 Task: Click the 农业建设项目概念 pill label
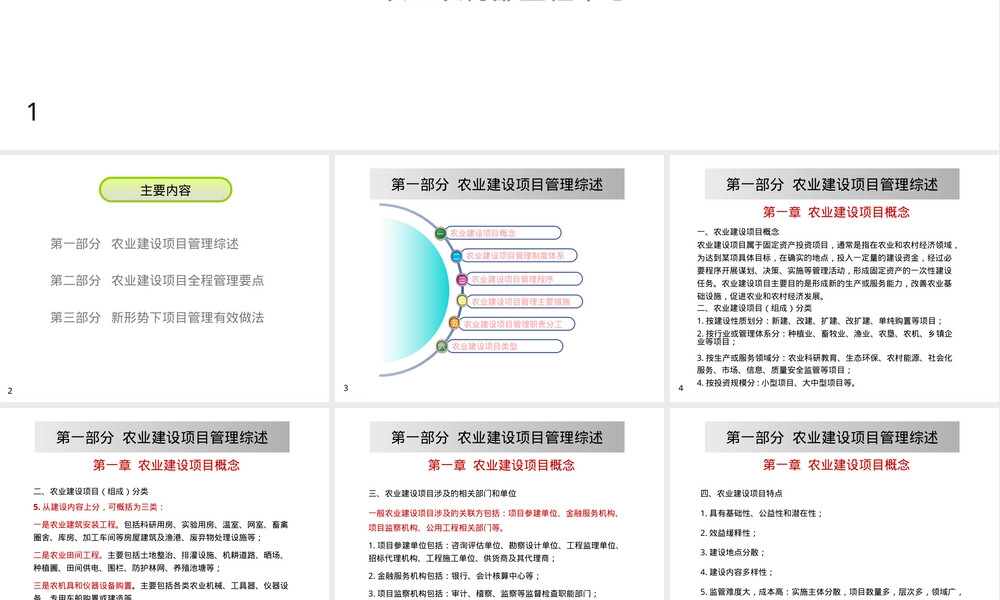coord(504,233)
